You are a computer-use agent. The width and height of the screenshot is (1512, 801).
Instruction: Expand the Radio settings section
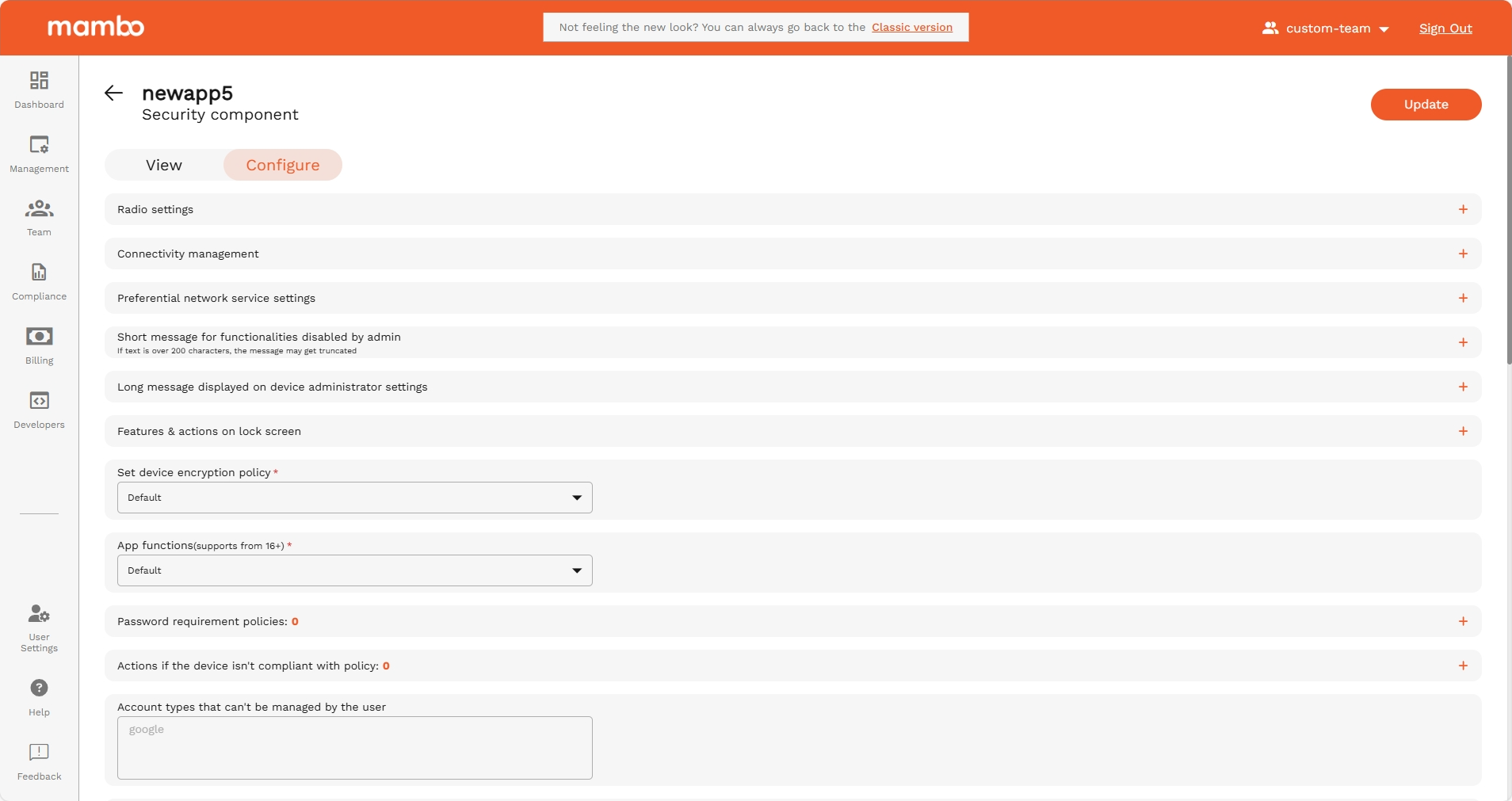click(1463, 209)
